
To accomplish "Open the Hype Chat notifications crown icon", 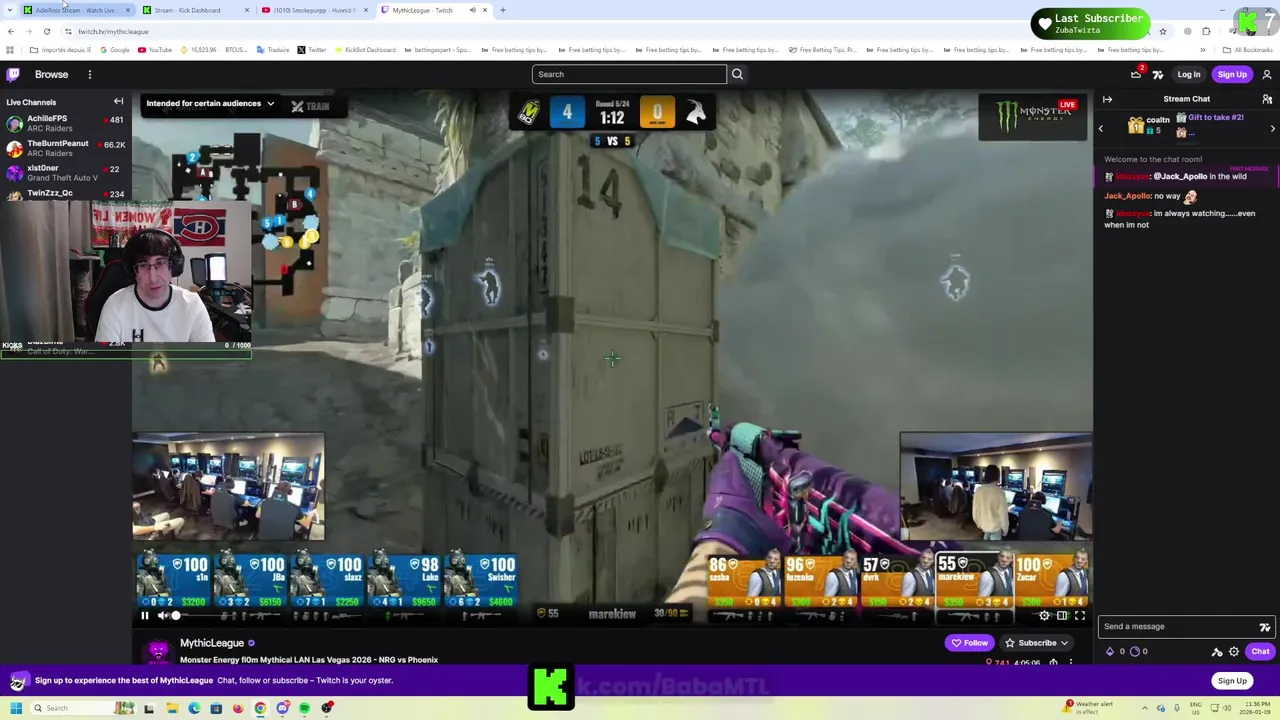I will point(1136,74).
